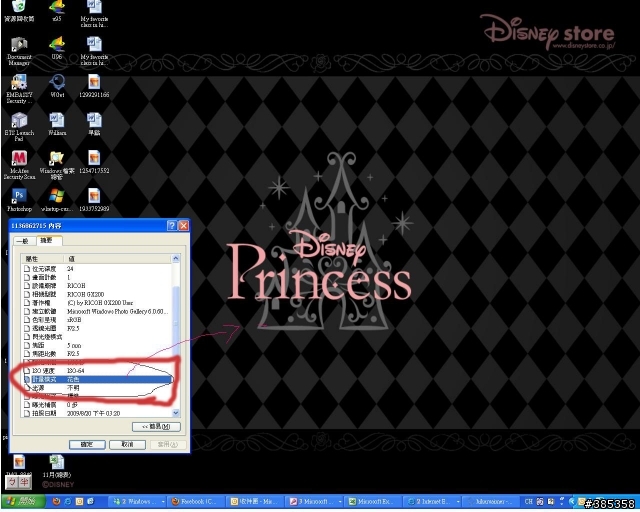Open the 2 Internet E taskbar group
This screenshot has height=512, width=640.
(x=433, y=501)
